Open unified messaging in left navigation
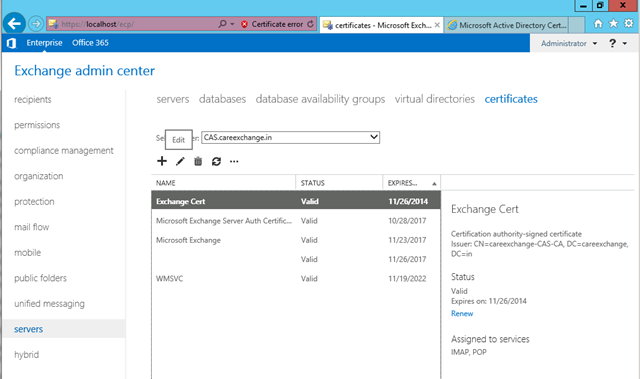The image size is (640, 379). [49, 304]
